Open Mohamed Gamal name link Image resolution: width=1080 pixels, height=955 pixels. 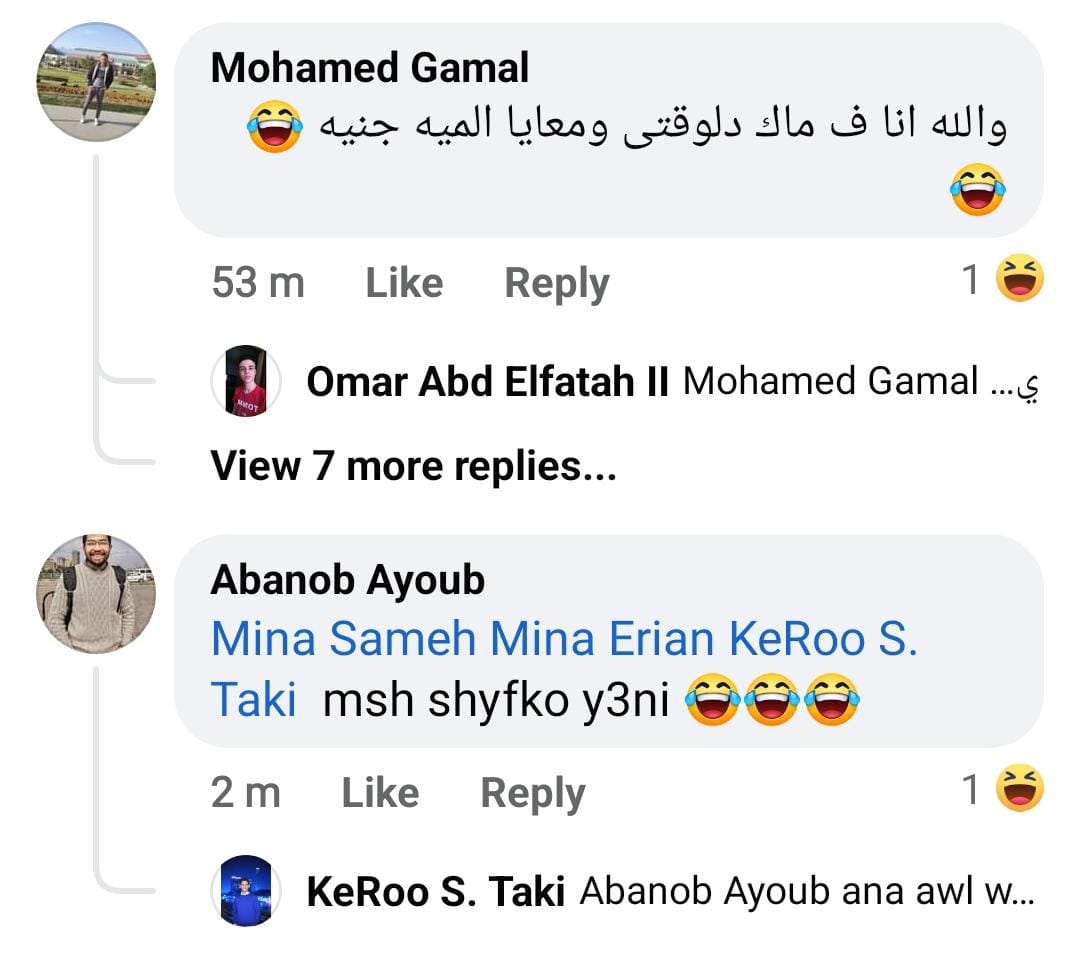click(x=370, y=68)
